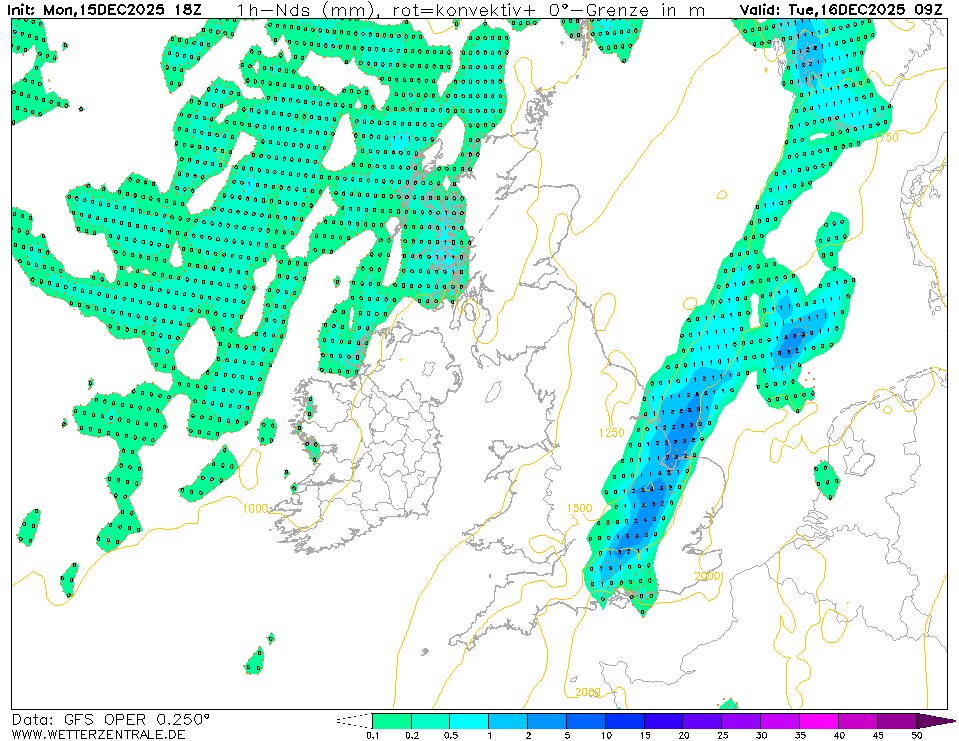
Task: Pick the 5–10 mm blue legend swatch
Action: pos(586,721)
